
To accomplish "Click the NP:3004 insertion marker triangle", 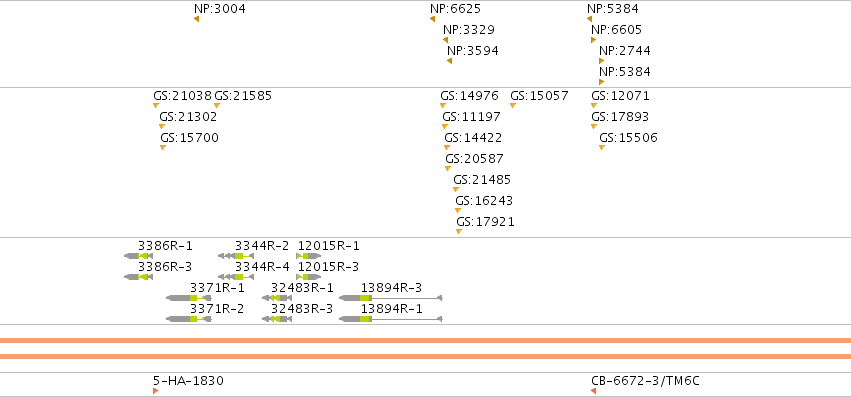I will point(196,19).
